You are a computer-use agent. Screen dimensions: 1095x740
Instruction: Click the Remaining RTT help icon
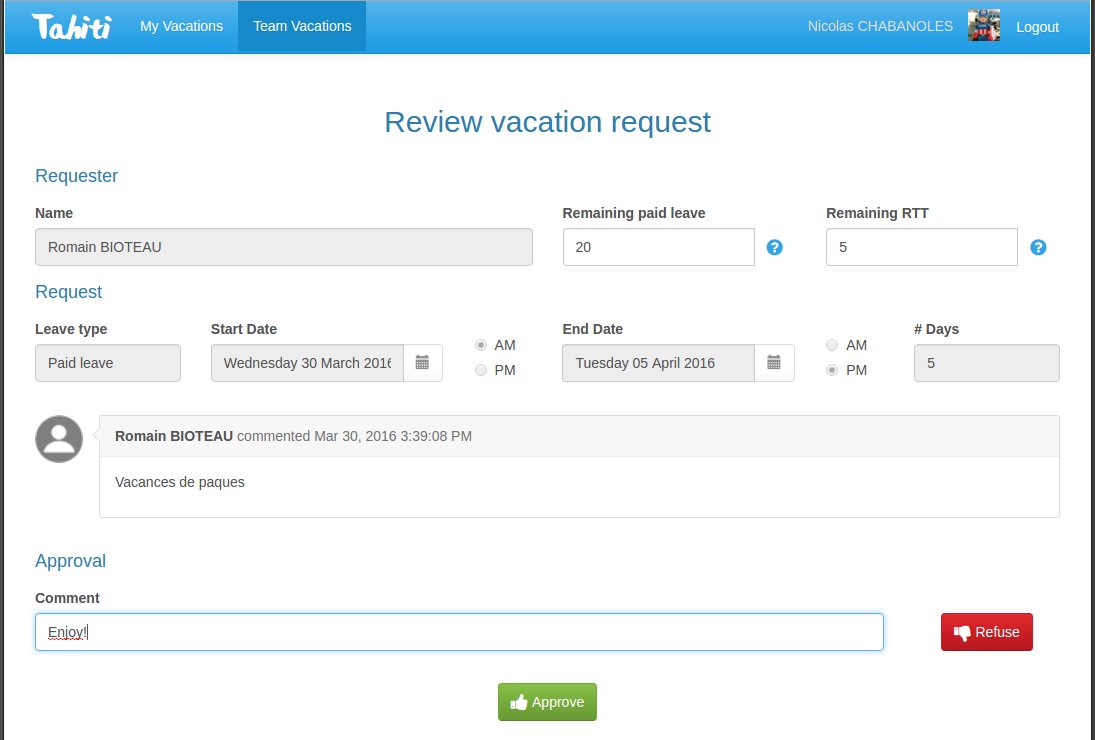click(x=1038, y=247)
